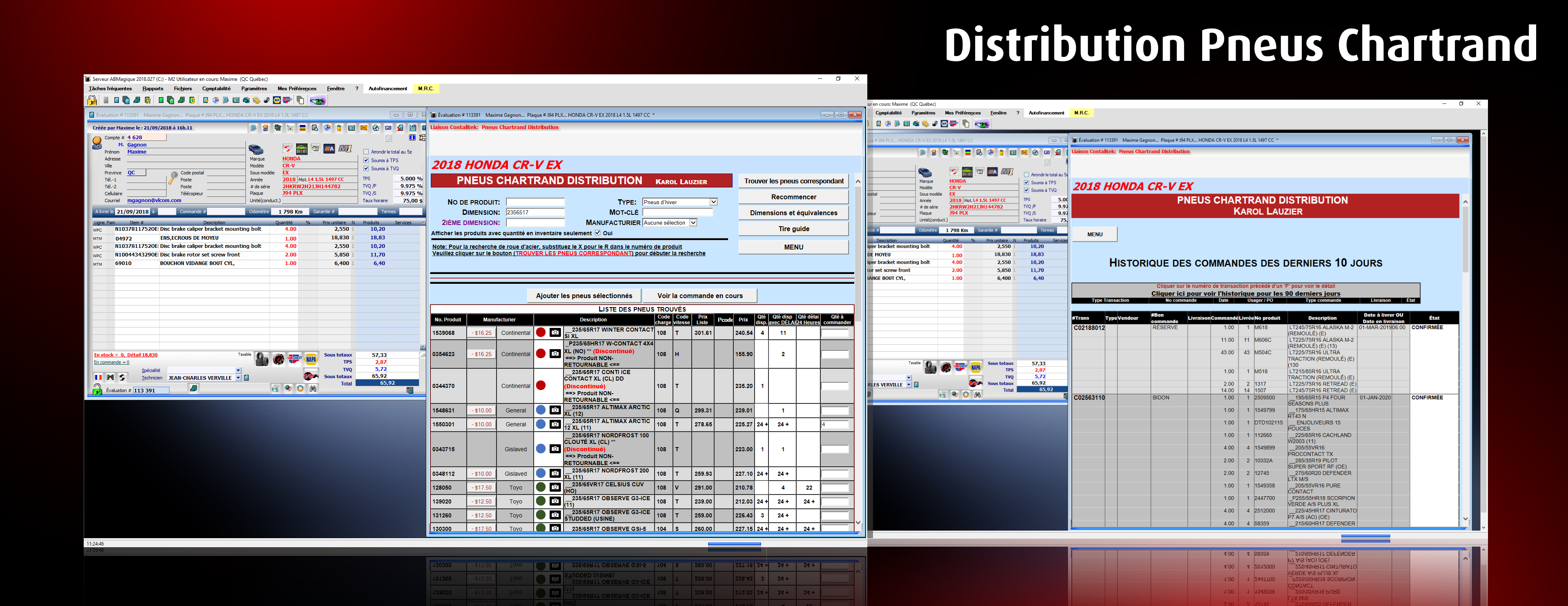Click green color dot for product 139020
This screenshot has width=1568, height=606.
[541, 501]
